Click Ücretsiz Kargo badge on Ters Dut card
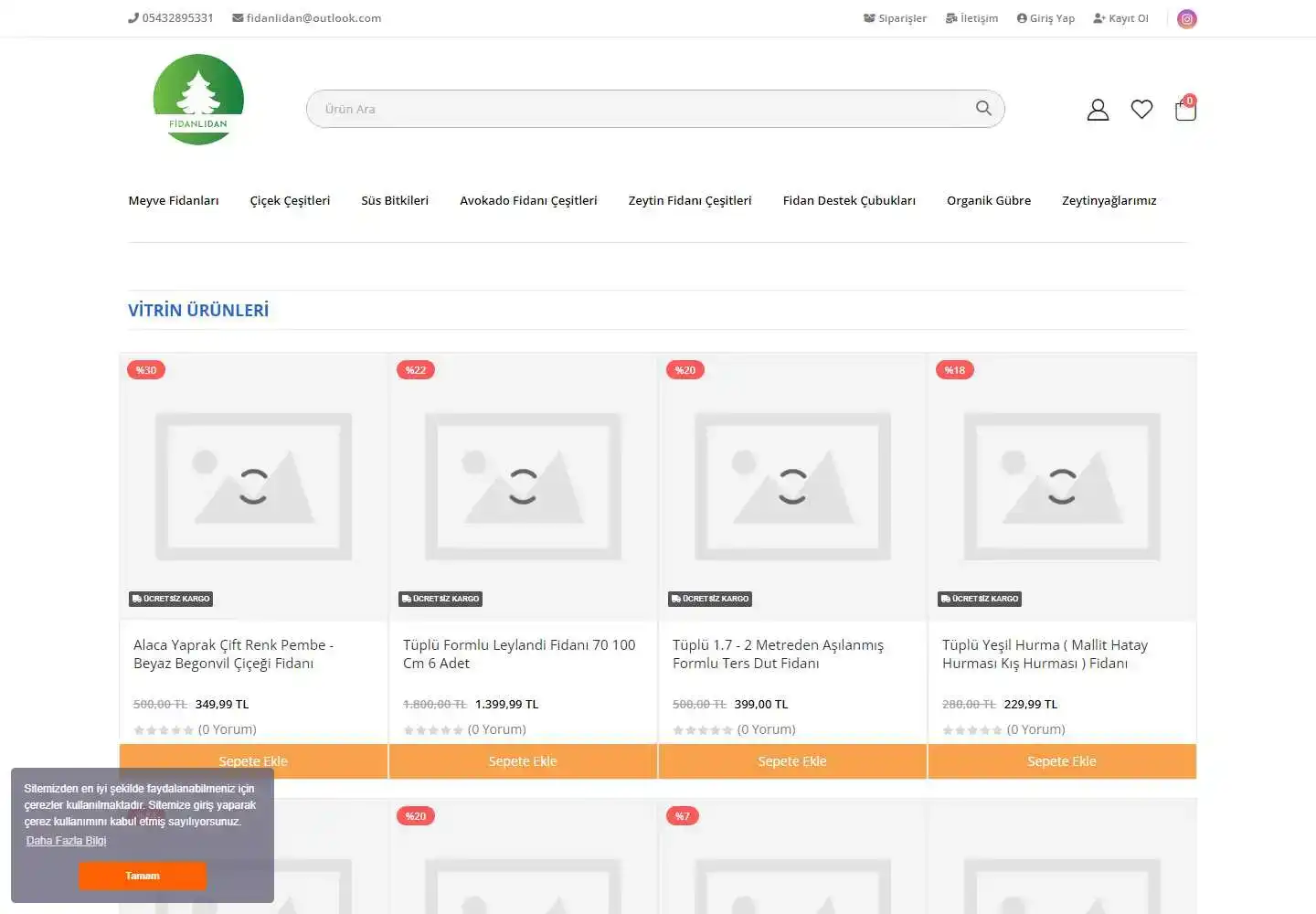 coord(710,599)
